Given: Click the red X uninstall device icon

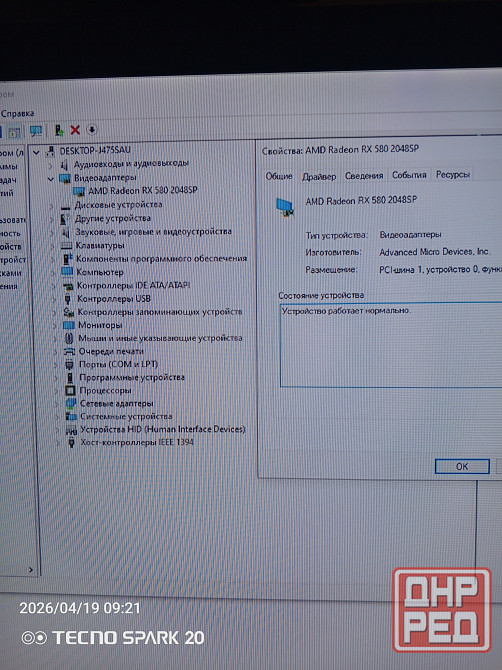Looking at the screenshot, I should (x=75, y=129).
